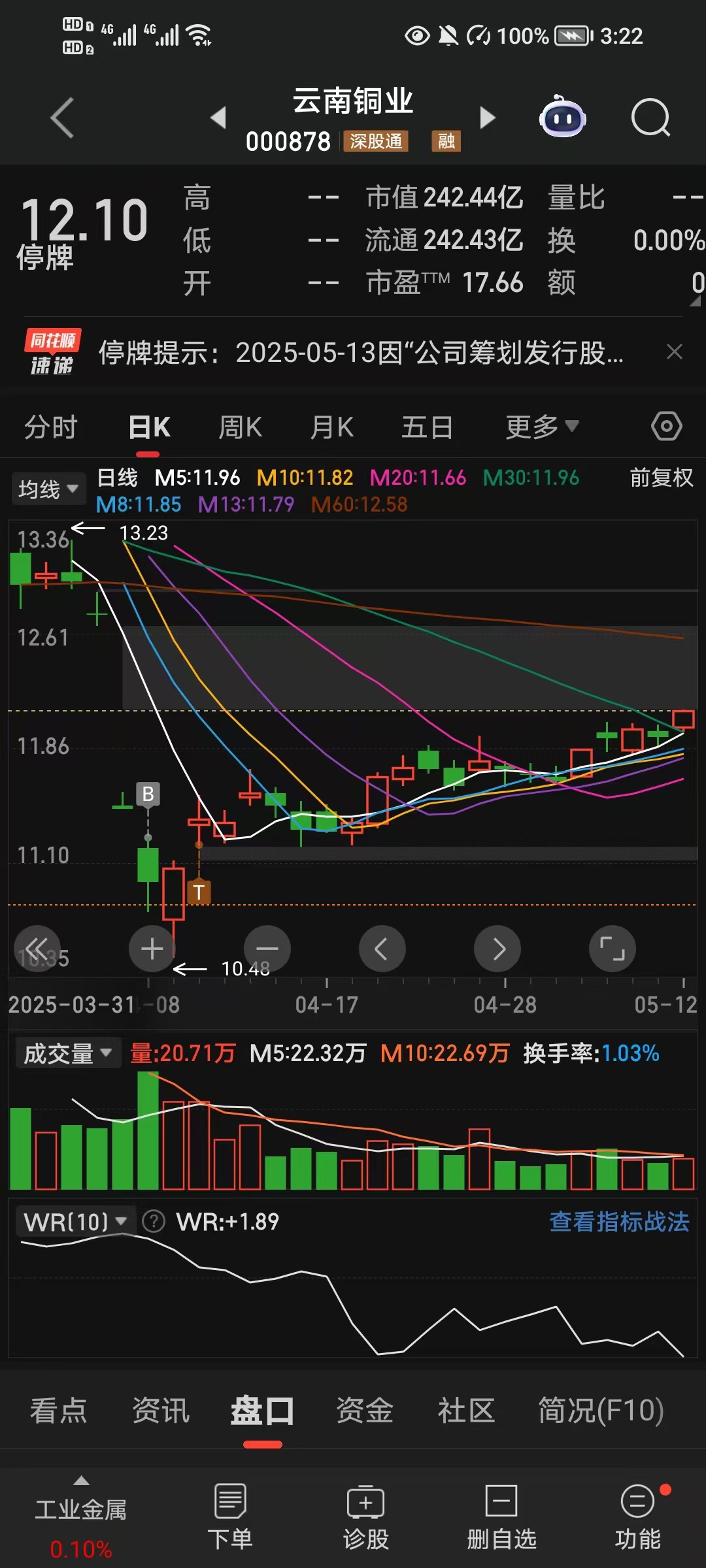Enter fullscreen chart mode
Image resolution: width=706 pixels, height=1568 pixels.
pos(613,949)
